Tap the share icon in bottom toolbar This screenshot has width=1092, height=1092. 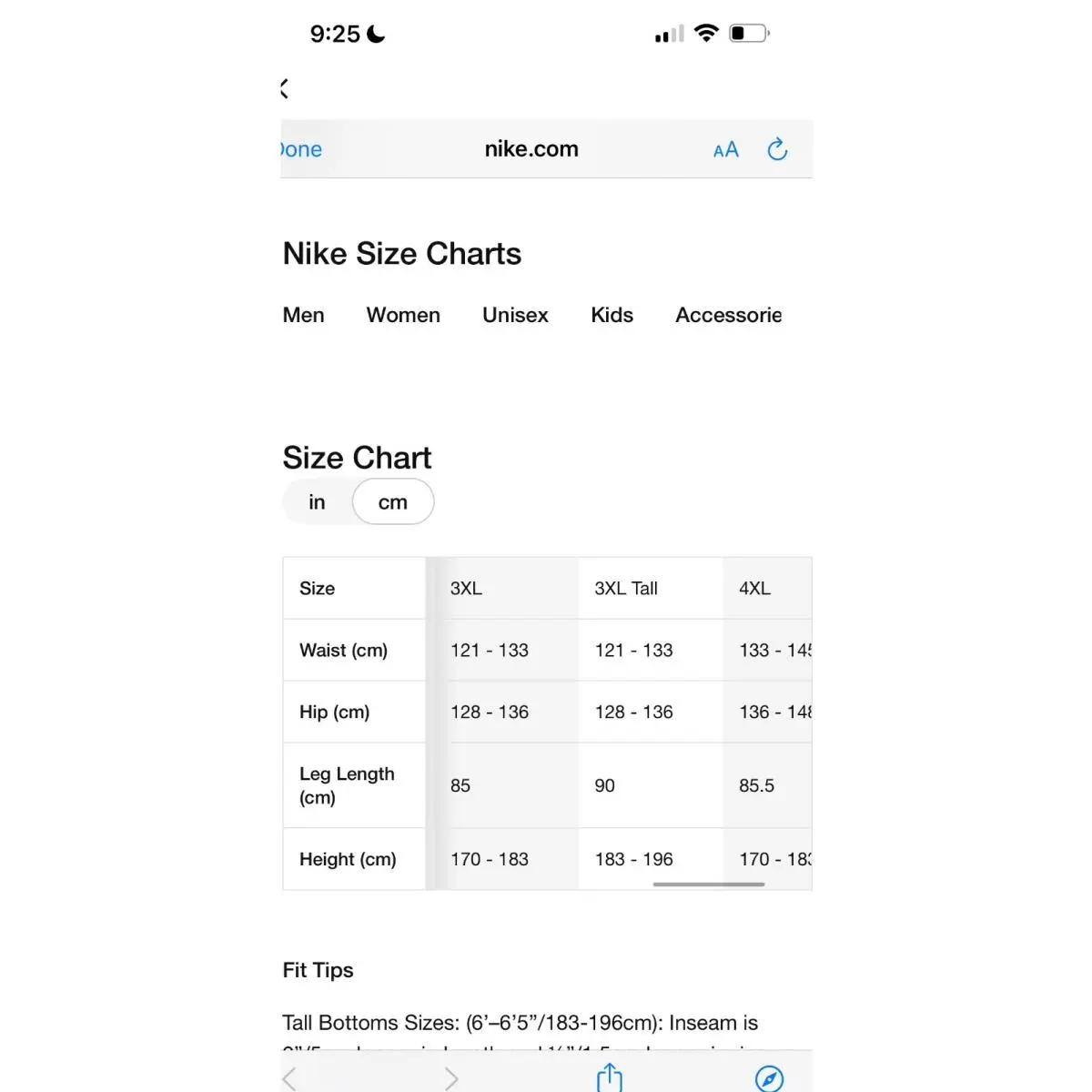coord(610,1077)
